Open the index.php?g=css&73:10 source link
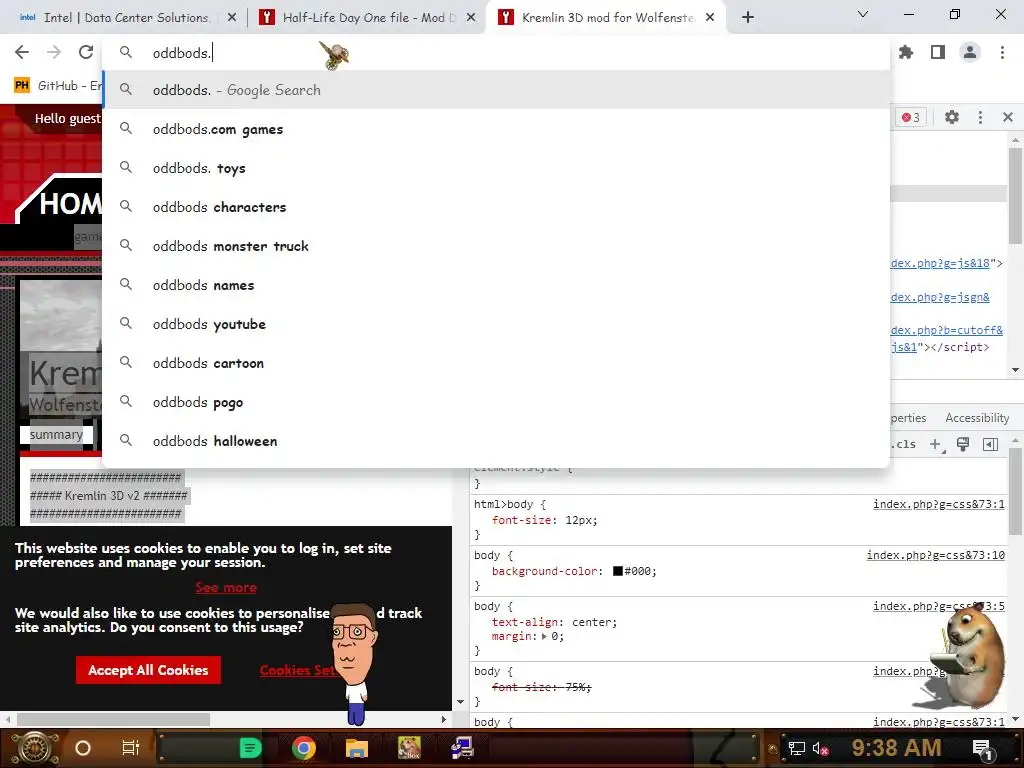1024x768 pixels. tap(935, 555)
